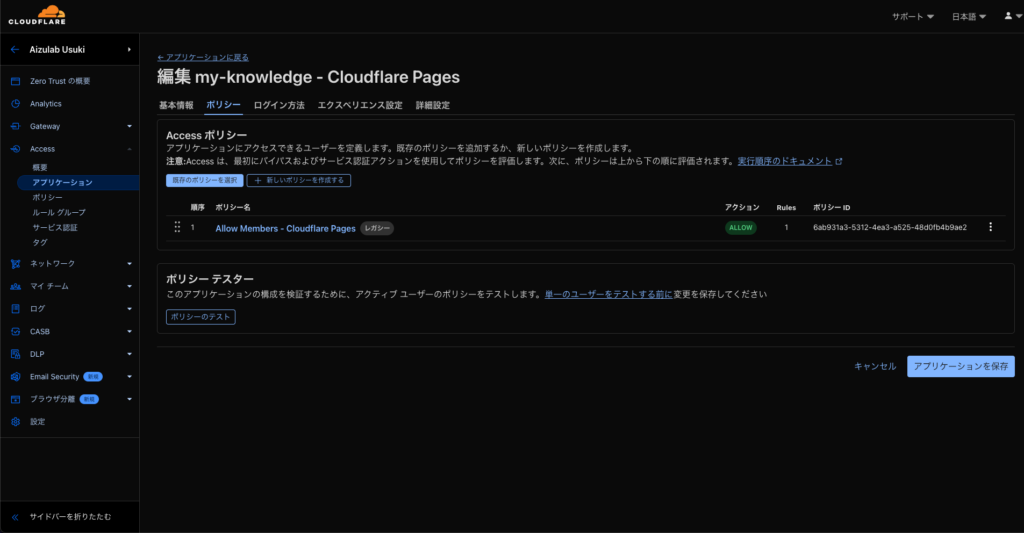Click the レガシー badge
The height and width of the screenshot is (533, 1024).
click(x=377, y=229)
